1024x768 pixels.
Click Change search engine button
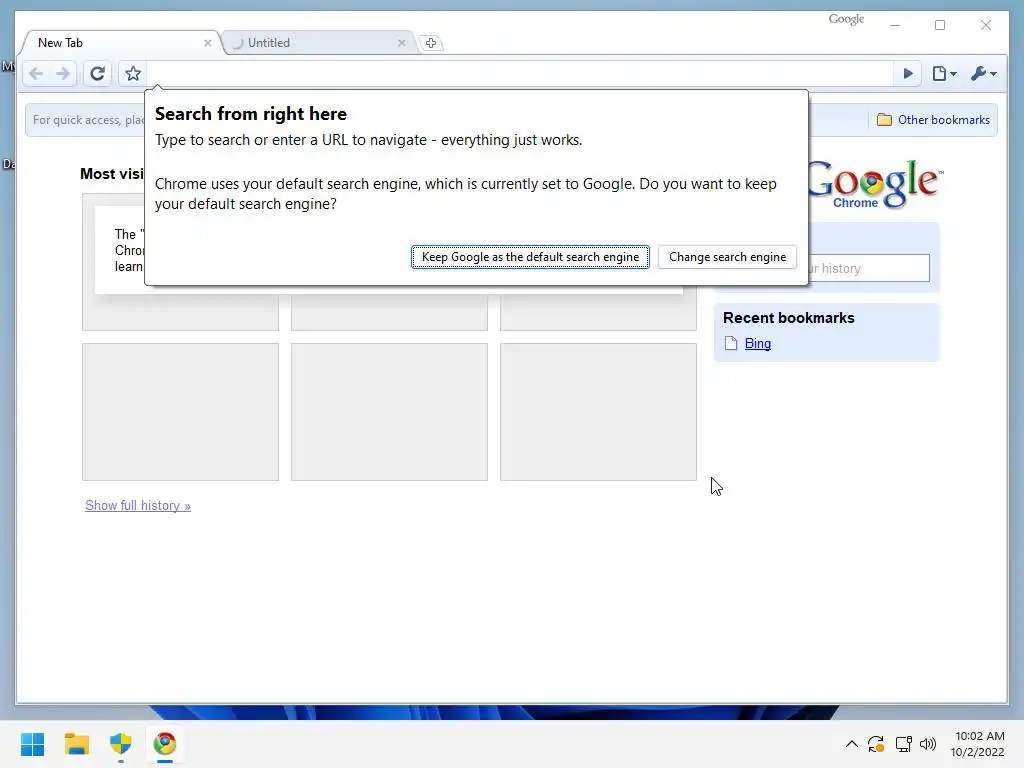point(728,257)
